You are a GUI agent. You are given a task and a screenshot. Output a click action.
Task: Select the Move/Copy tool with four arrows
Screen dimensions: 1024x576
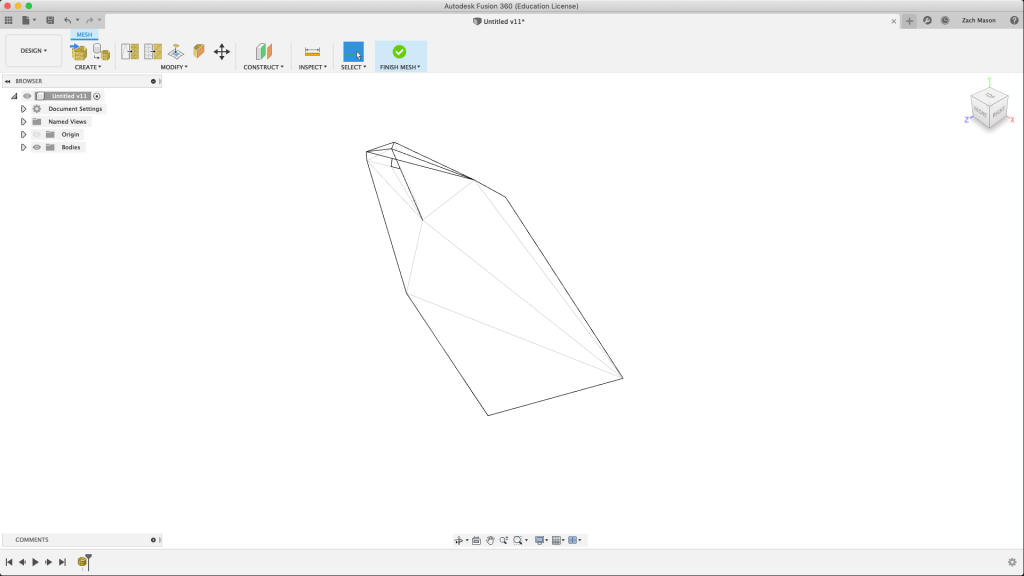pyautogui.click(x=222, y=51)
